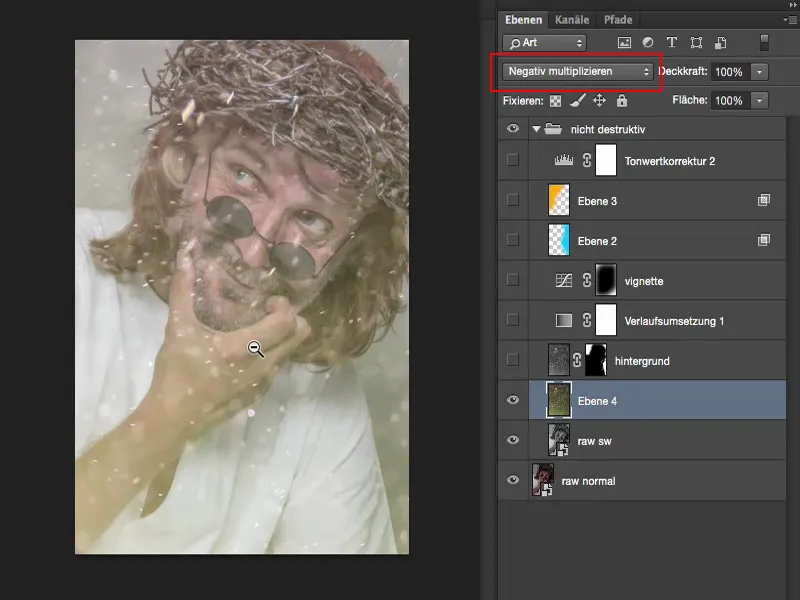Screen dimensions: 800x600
Task: Select layer name 'Verlaufsumsetzung 1'
Action: coord(674,321)
